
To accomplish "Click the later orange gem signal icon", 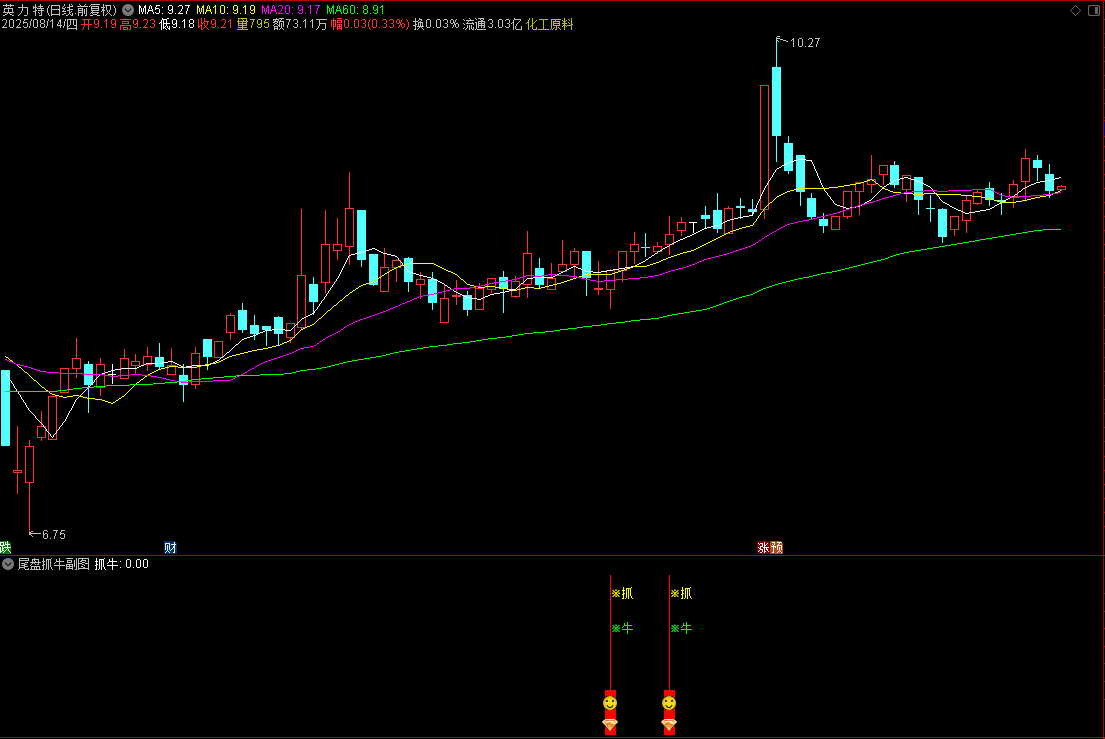I will (x=669, y=724).
